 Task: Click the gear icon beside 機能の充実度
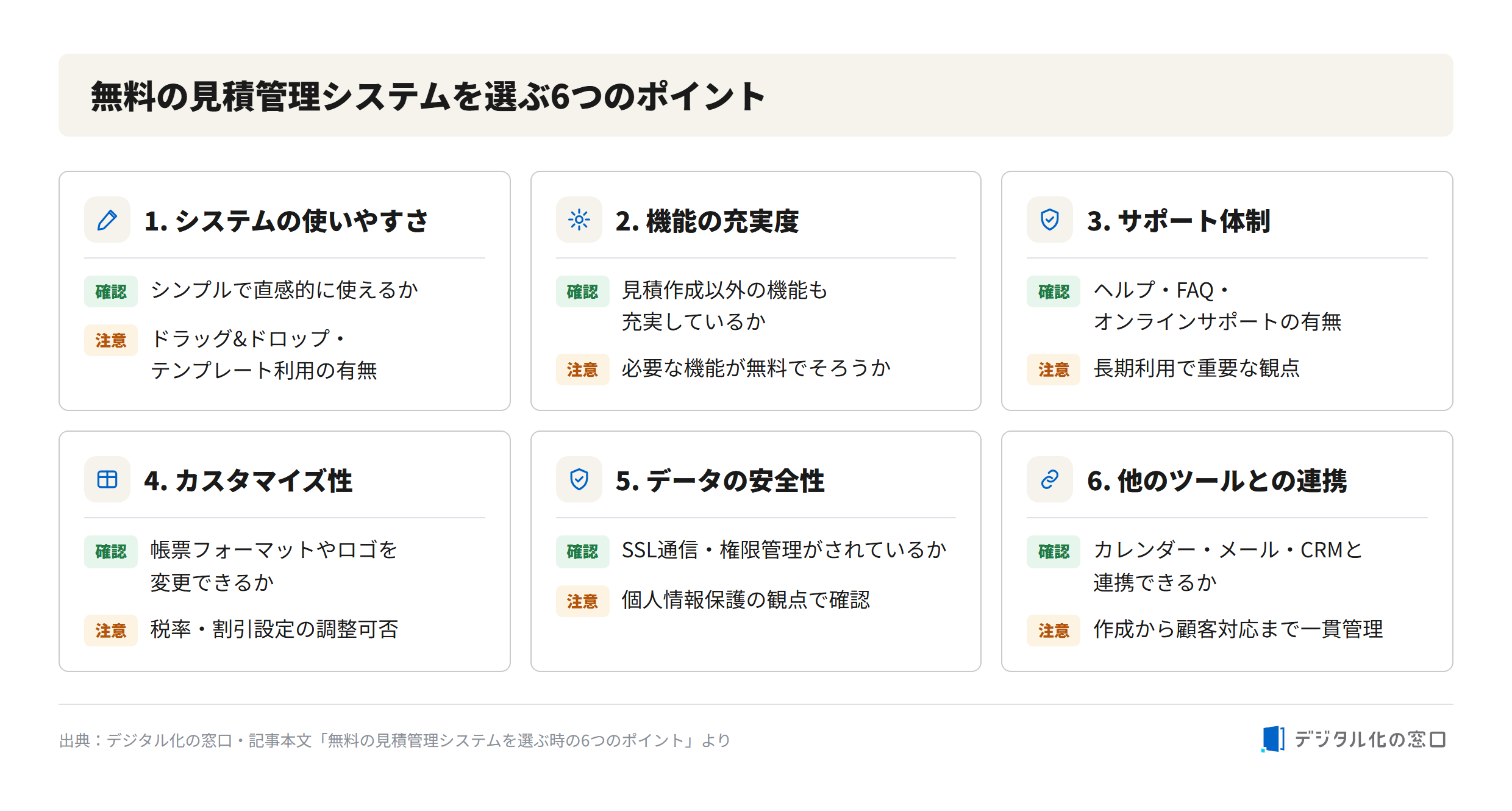[x=579, y=220]
